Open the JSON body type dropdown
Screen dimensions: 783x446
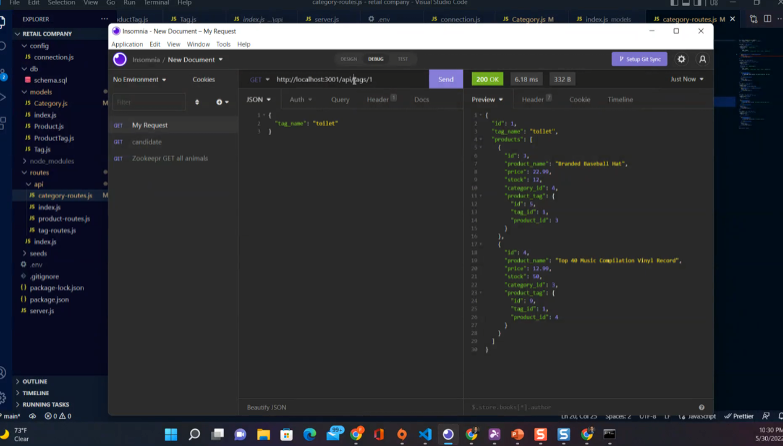[x=258, y=99]
